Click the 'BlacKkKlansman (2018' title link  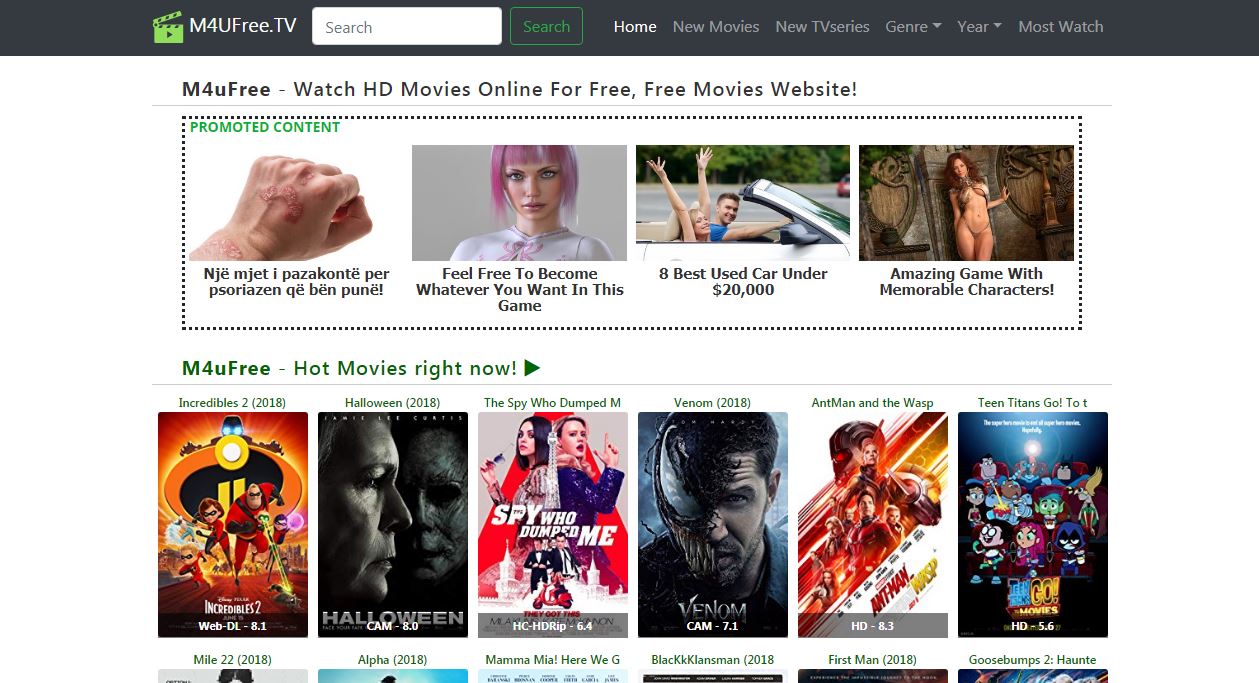713,660
